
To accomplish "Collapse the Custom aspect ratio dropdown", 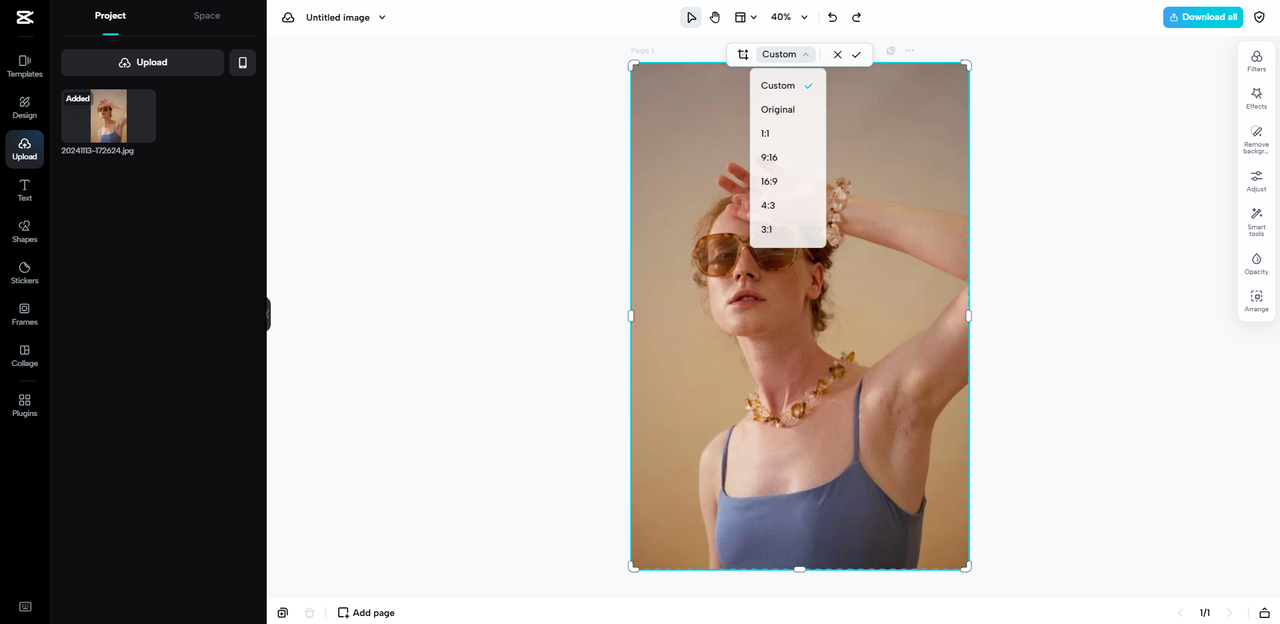I will coord(783,54).
